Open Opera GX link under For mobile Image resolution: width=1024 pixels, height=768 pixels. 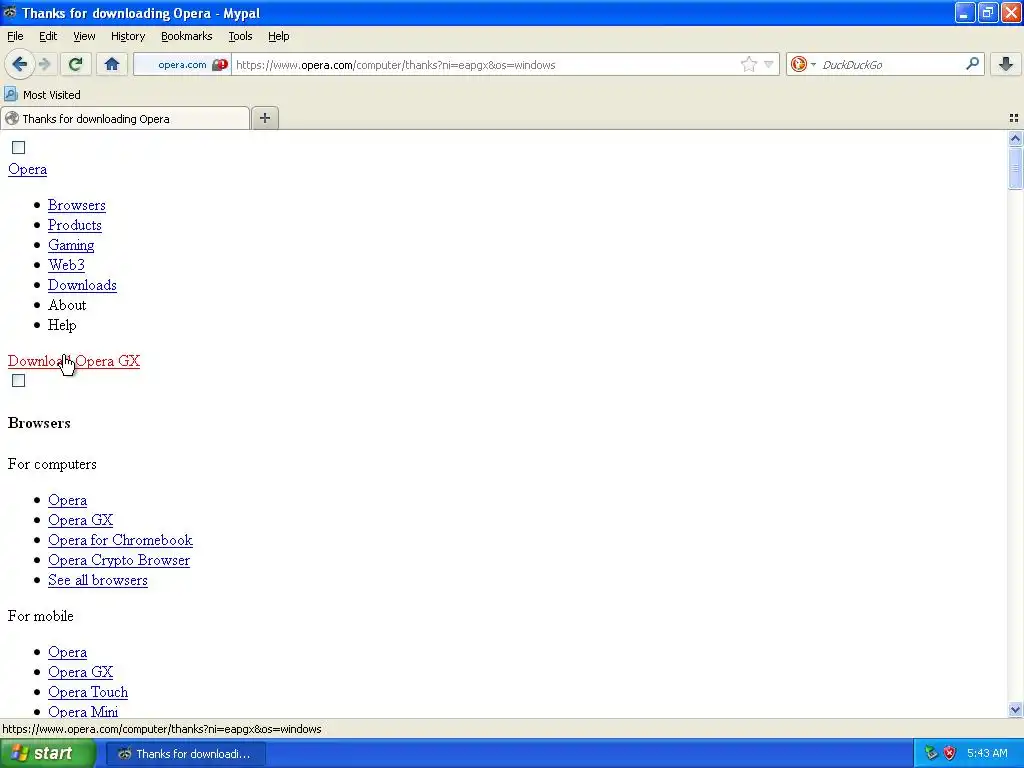coord(80,673)
